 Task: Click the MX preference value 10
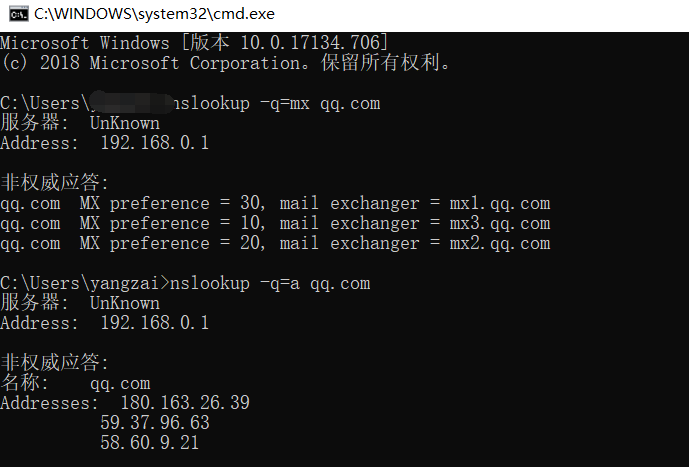pos(250,223)
